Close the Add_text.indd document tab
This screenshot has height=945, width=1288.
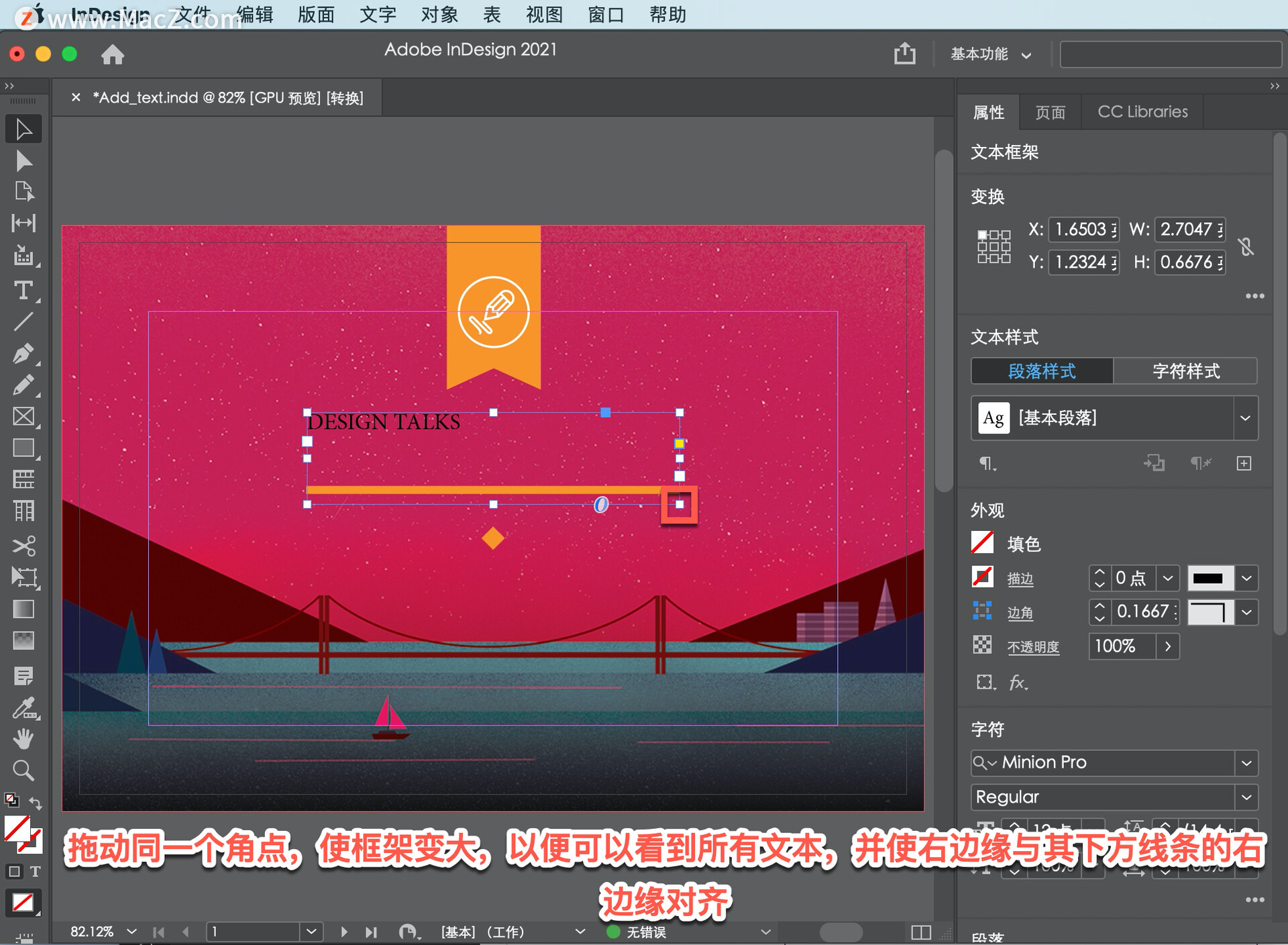click(x=76, y=97)
